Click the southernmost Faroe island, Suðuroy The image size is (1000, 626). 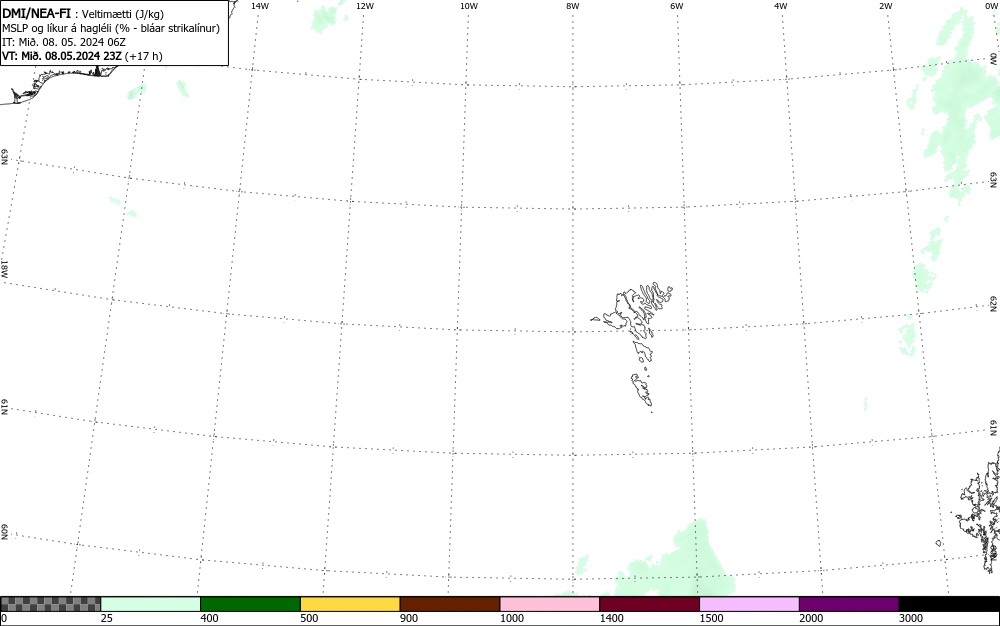(642, 389)
